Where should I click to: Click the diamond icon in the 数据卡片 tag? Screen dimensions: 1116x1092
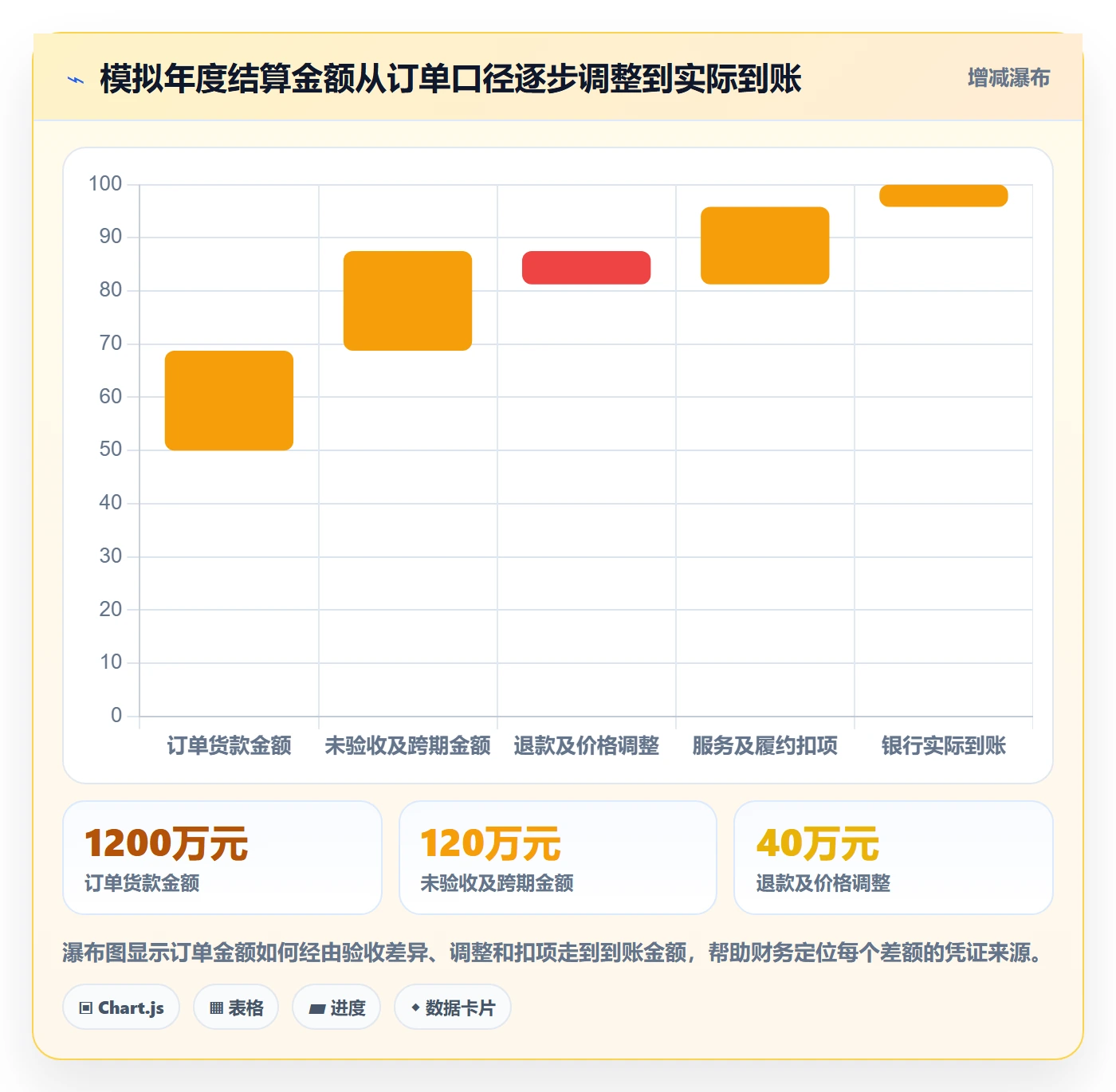point(415,1008)
